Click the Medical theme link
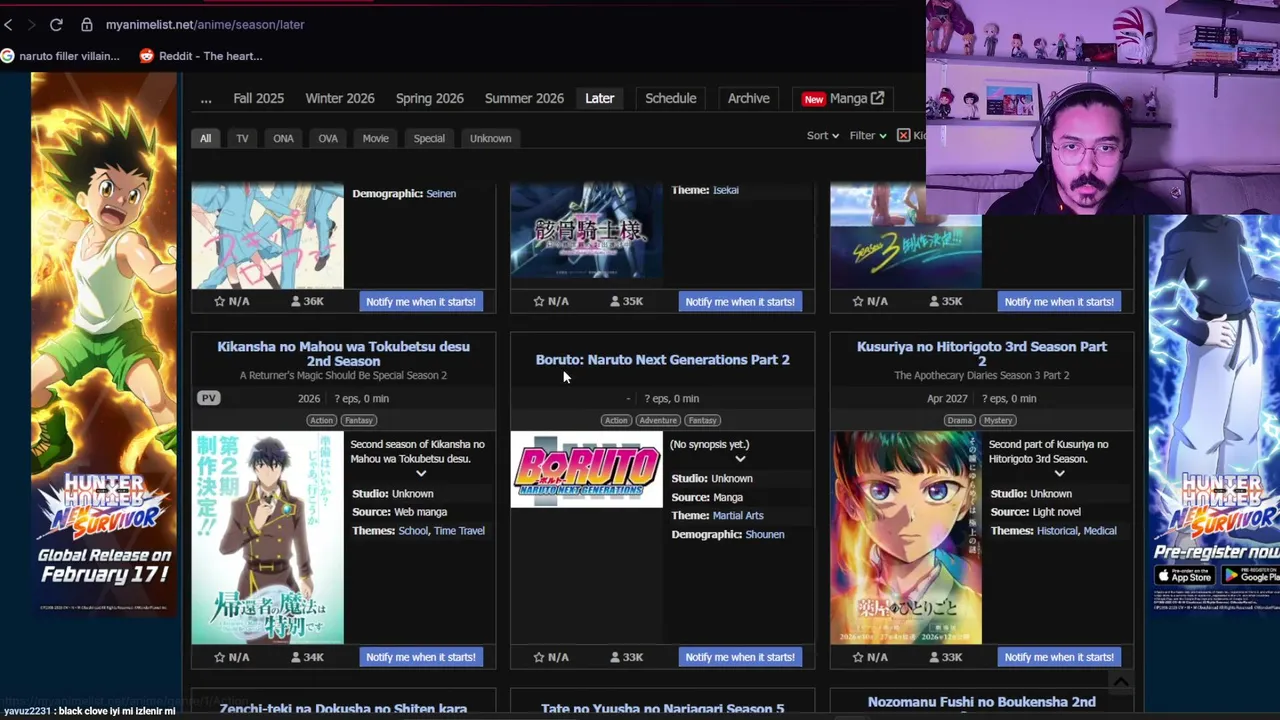Viewport: 1280px width, 720px height. pos(1100,531)
